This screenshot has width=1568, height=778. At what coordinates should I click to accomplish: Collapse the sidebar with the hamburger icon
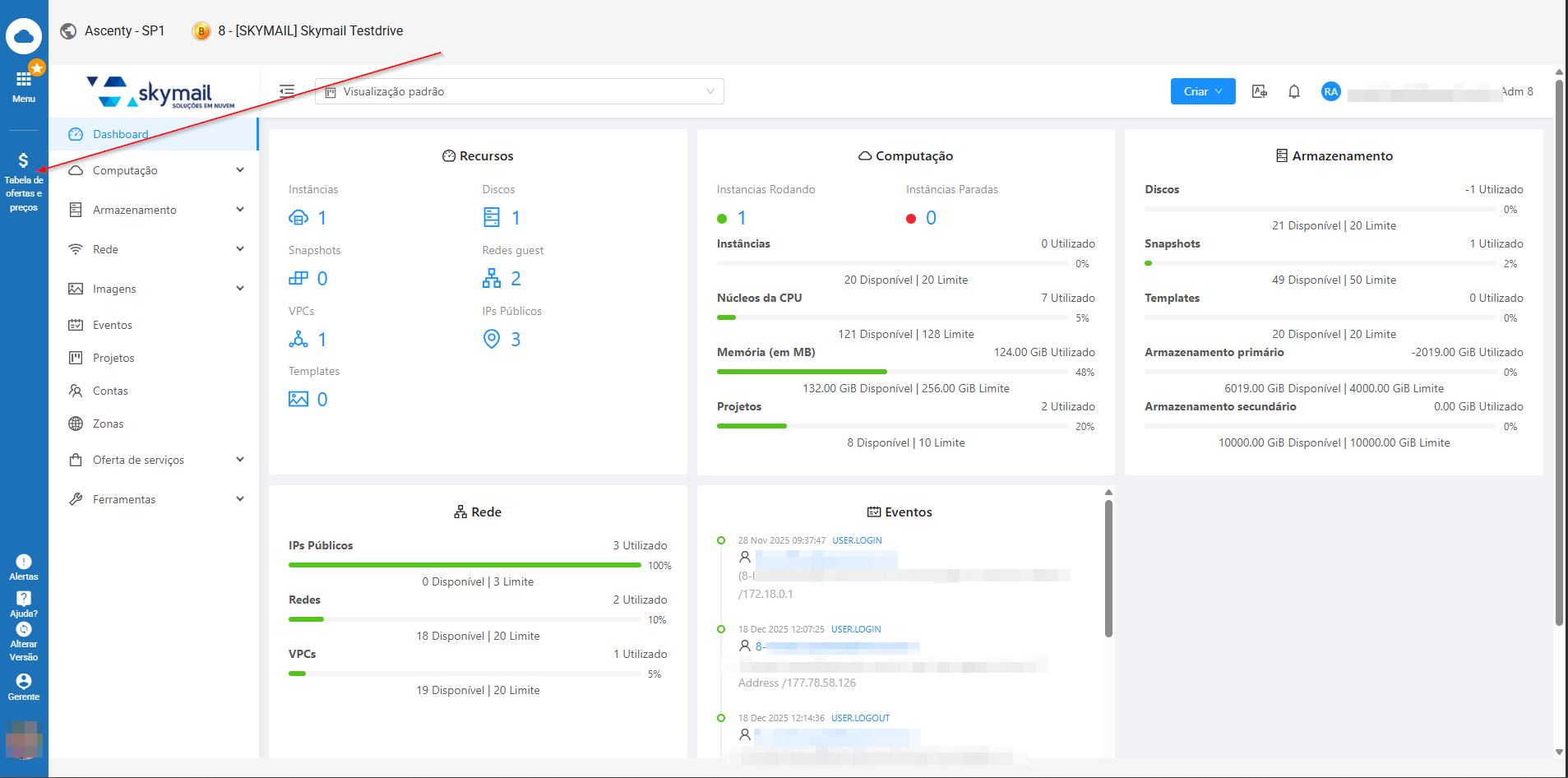click(287, 91)
